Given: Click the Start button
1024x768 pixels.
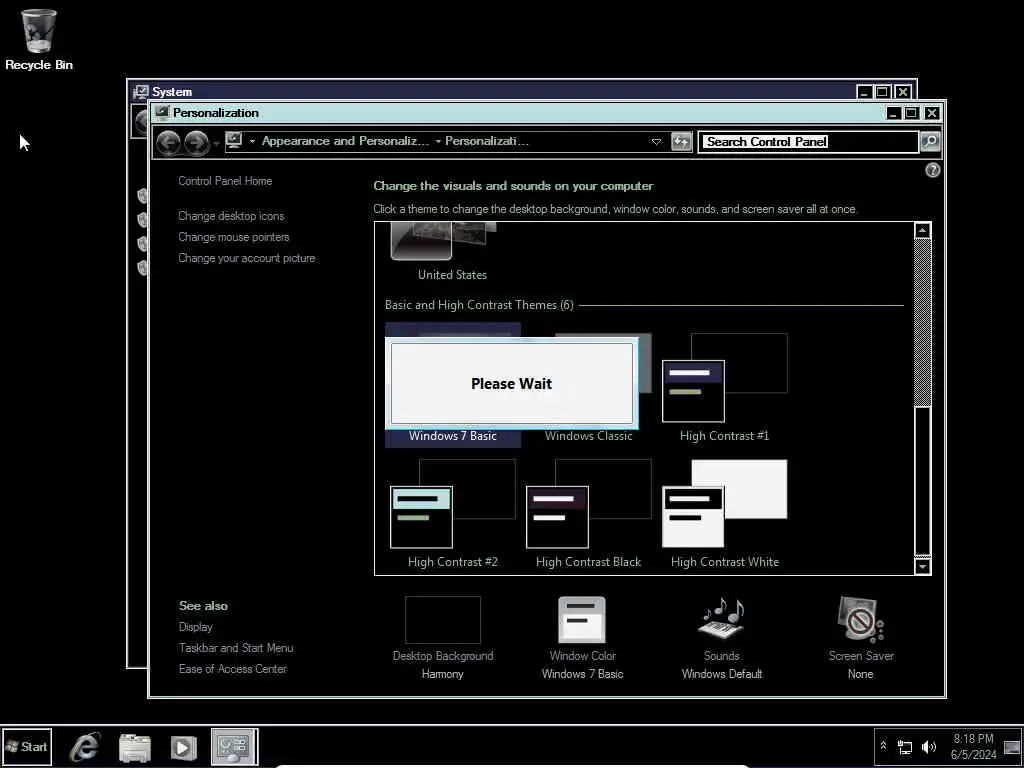Looking at the screenshot, I should pyautogui.click(x=27, y=746).
